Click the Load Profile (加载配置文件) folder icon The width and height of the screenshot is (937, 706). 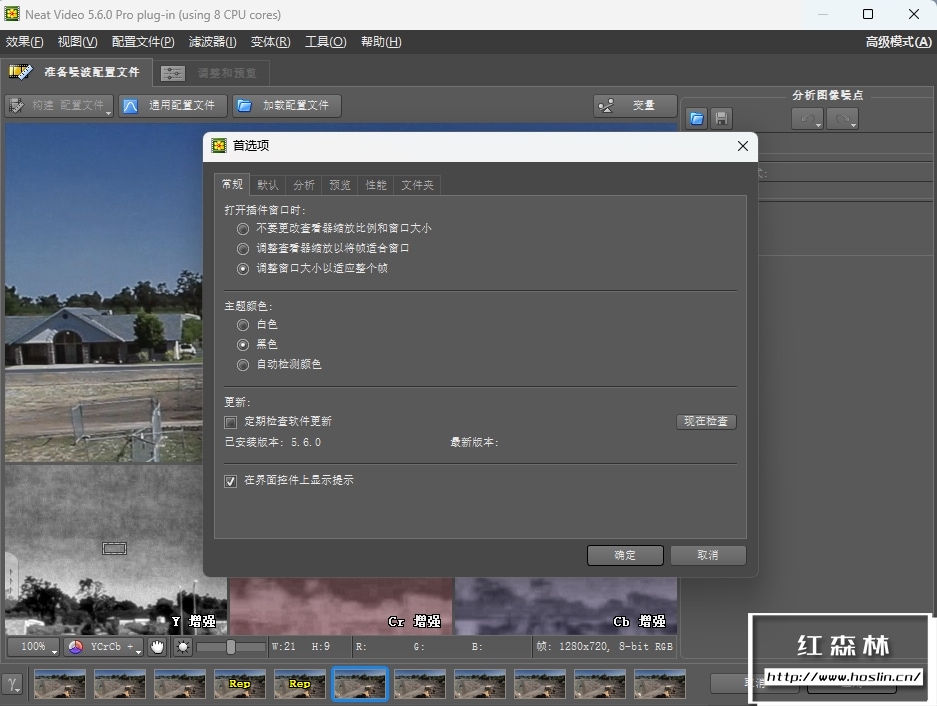pos(244,106)
